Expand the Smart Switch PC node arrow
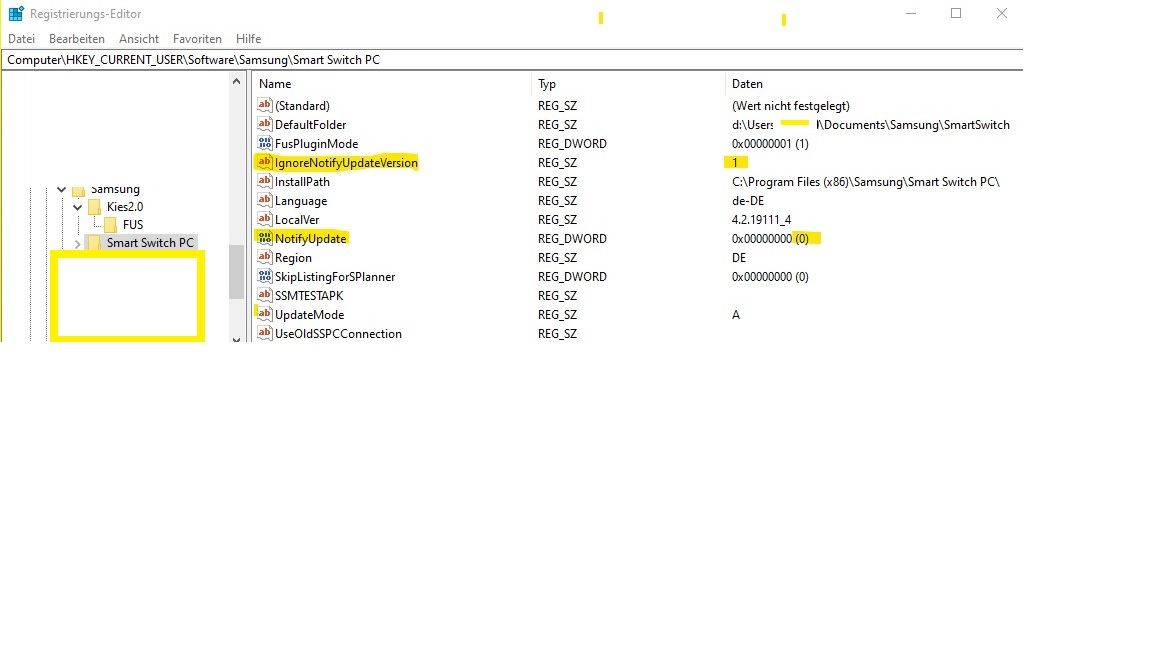This screenshot has height=648, width=1152. click(77, 242)
